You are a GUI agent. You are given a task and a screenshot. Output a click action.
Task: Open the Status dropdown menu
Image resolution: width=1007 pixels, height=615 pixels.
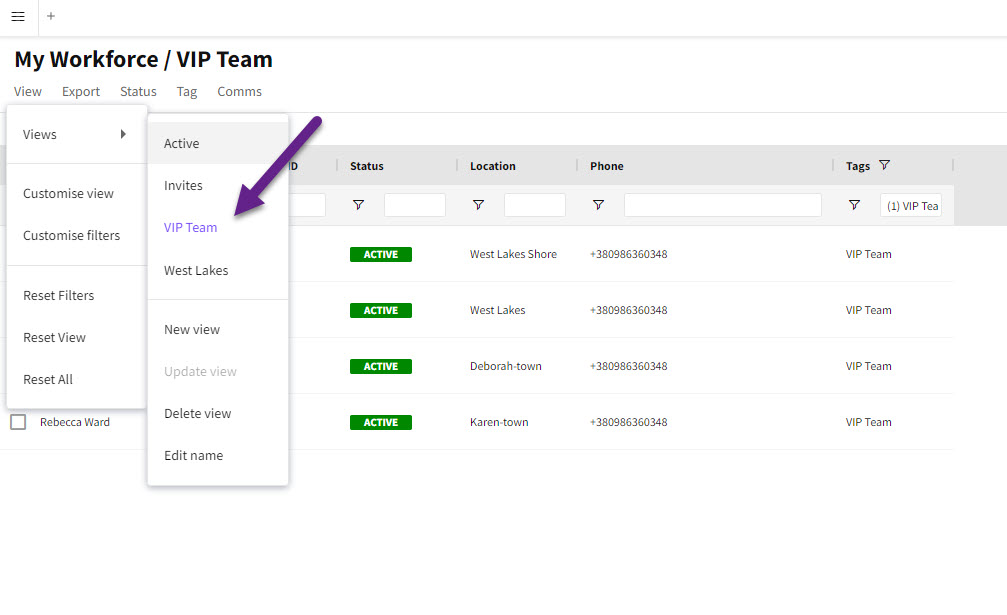(138, 91)
